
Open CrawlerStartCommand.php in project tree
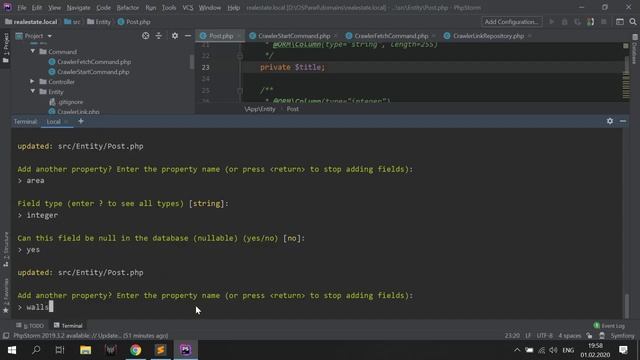click(89, 72)
